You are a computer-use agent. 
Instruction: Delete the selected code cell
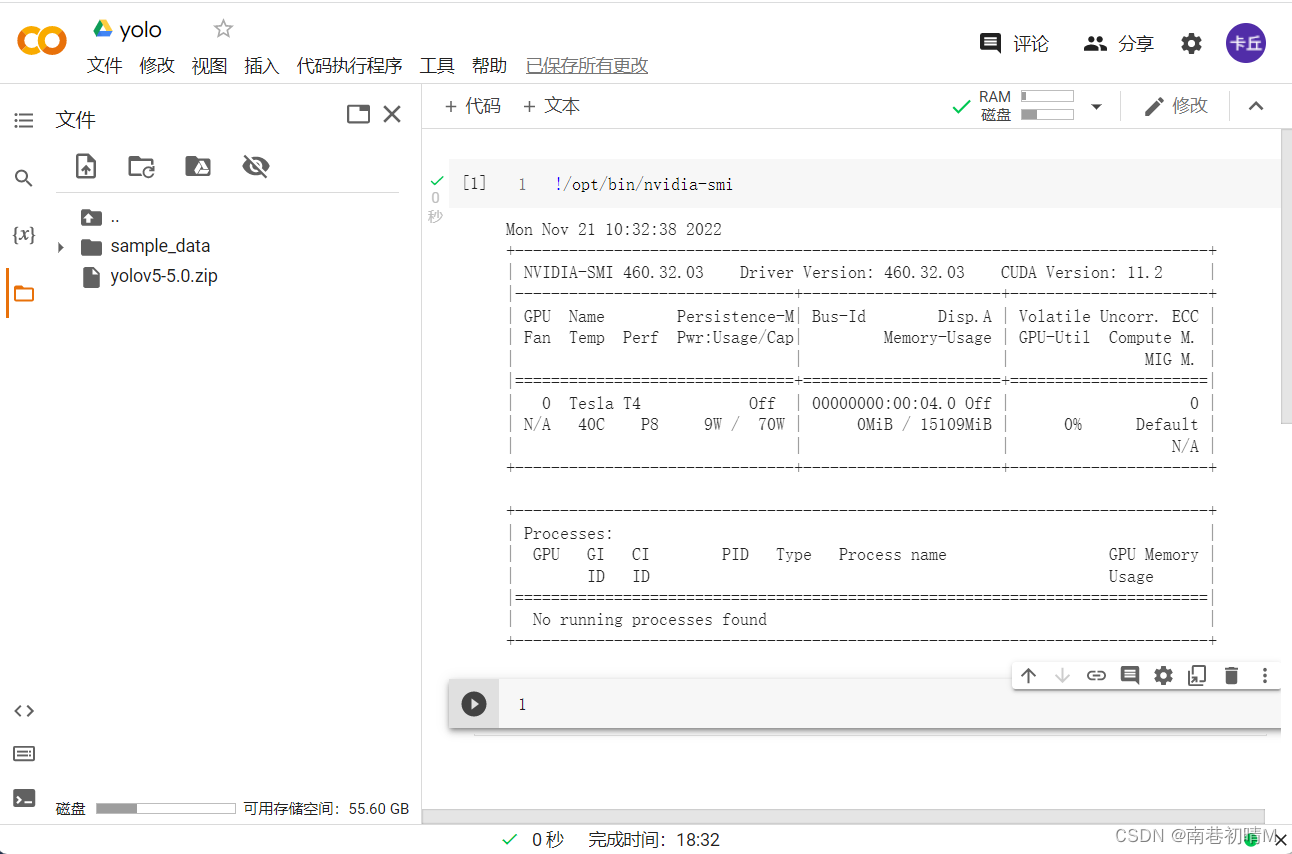pyautogui.click(x=1231, y=675)
